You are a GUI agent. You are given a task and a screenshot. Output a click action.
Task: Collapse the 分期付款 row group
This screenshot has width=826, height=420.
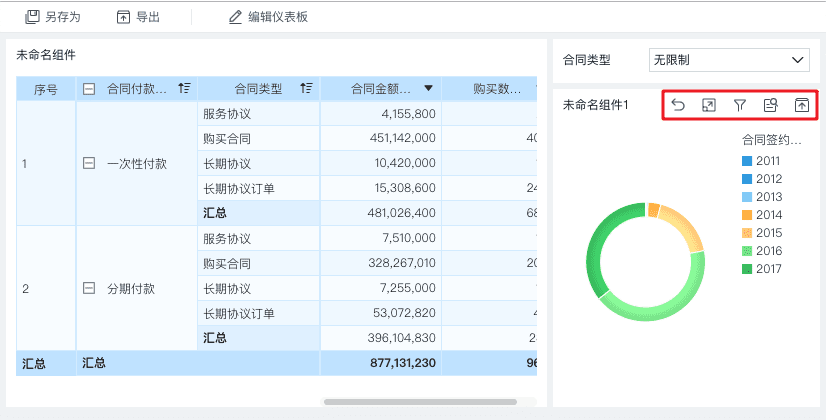[x=89, y=288]
